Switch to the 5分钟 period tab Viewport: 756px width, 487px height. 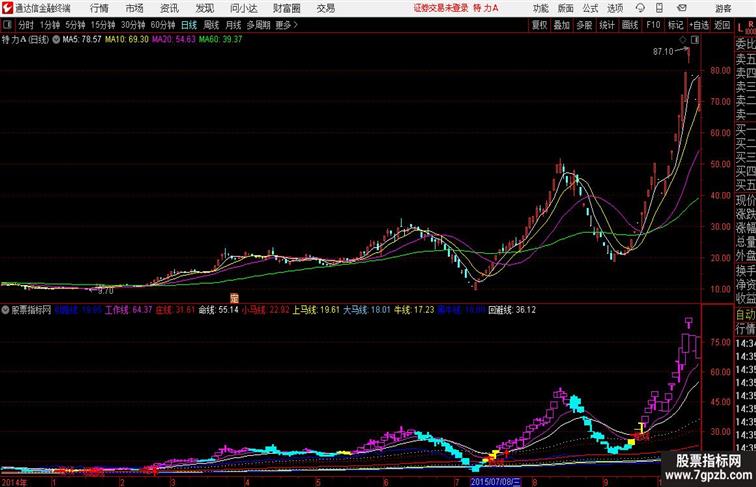75,25
